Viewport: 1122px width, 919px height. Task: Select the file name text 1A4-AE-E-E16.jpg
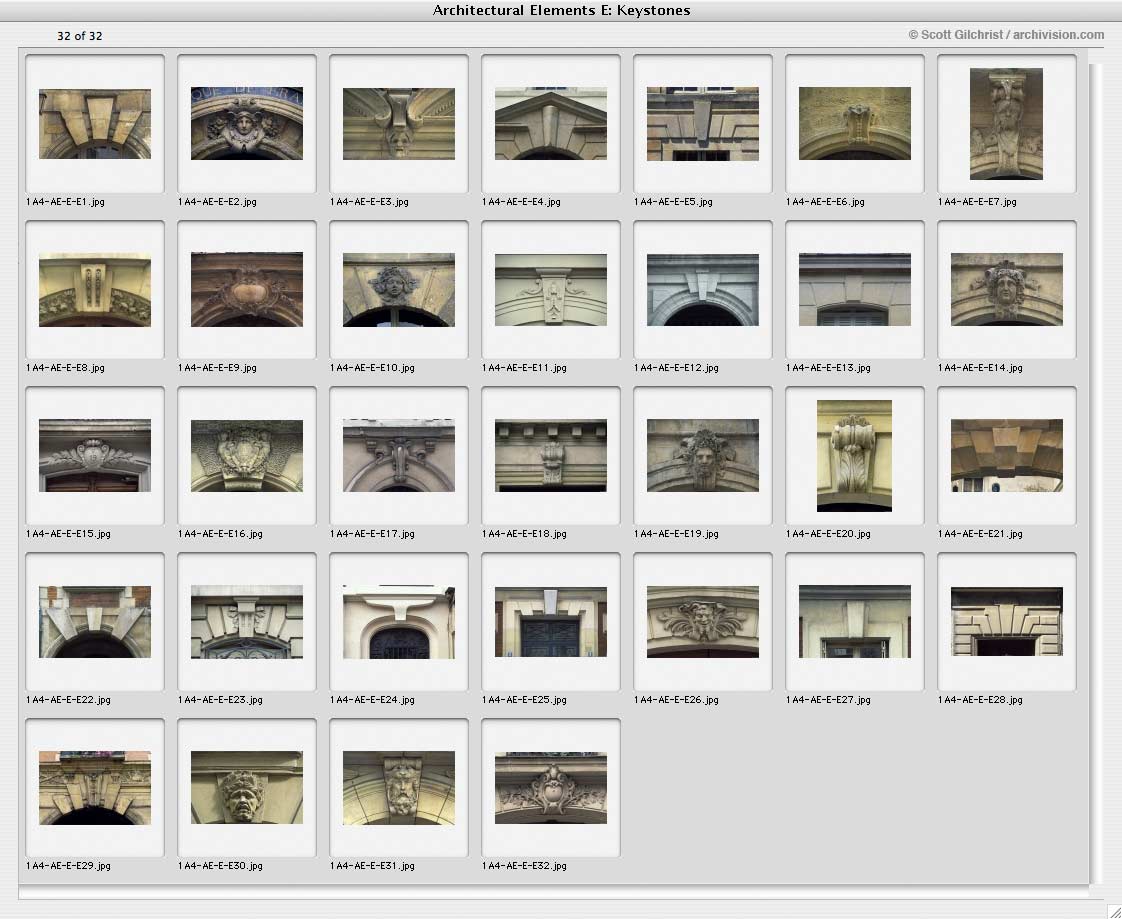coord(220,534)
